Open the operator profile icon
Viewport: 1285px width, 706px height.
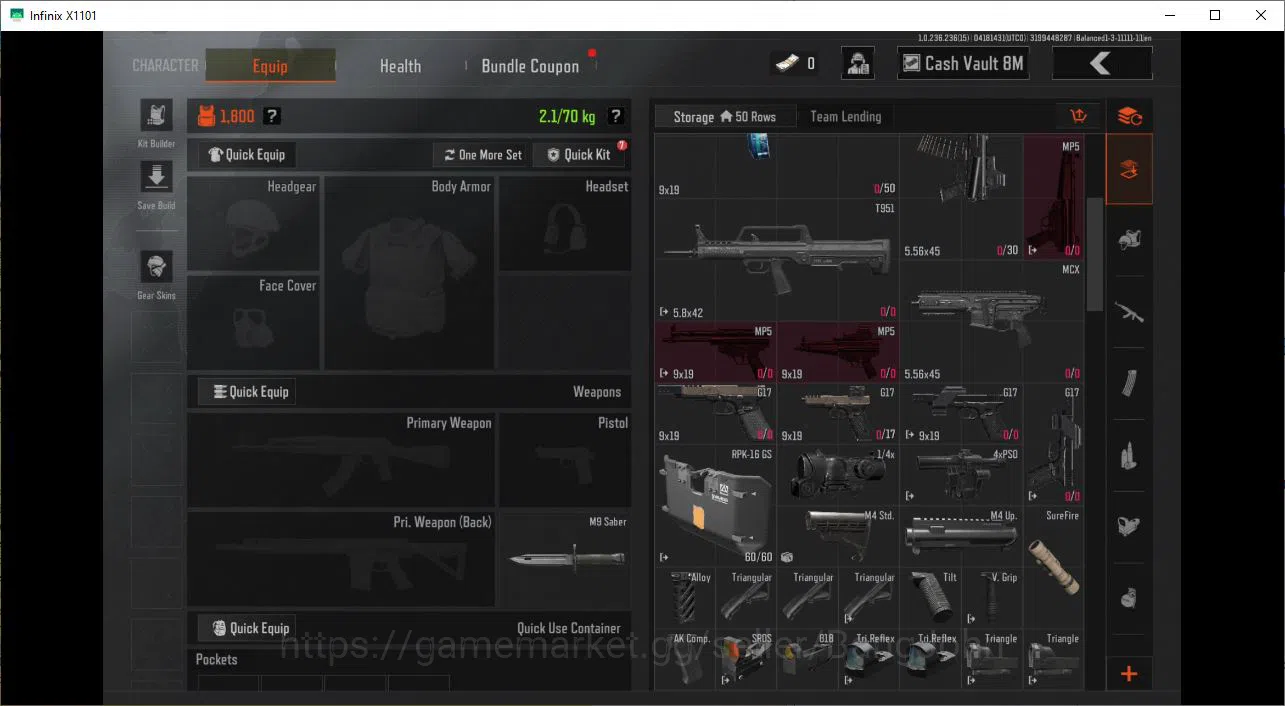pyautogui.click(x=858, y=63)
